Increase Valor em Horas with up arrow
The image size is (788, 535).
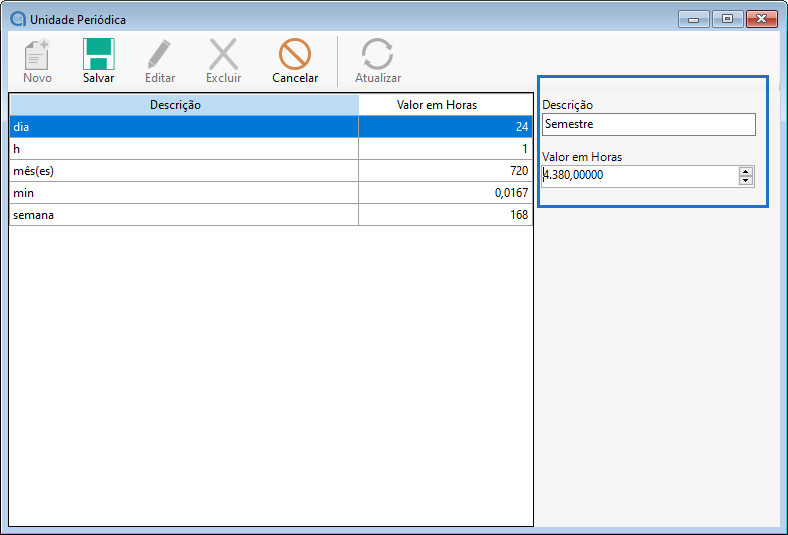pyautogui.click(x=745, y=171)
